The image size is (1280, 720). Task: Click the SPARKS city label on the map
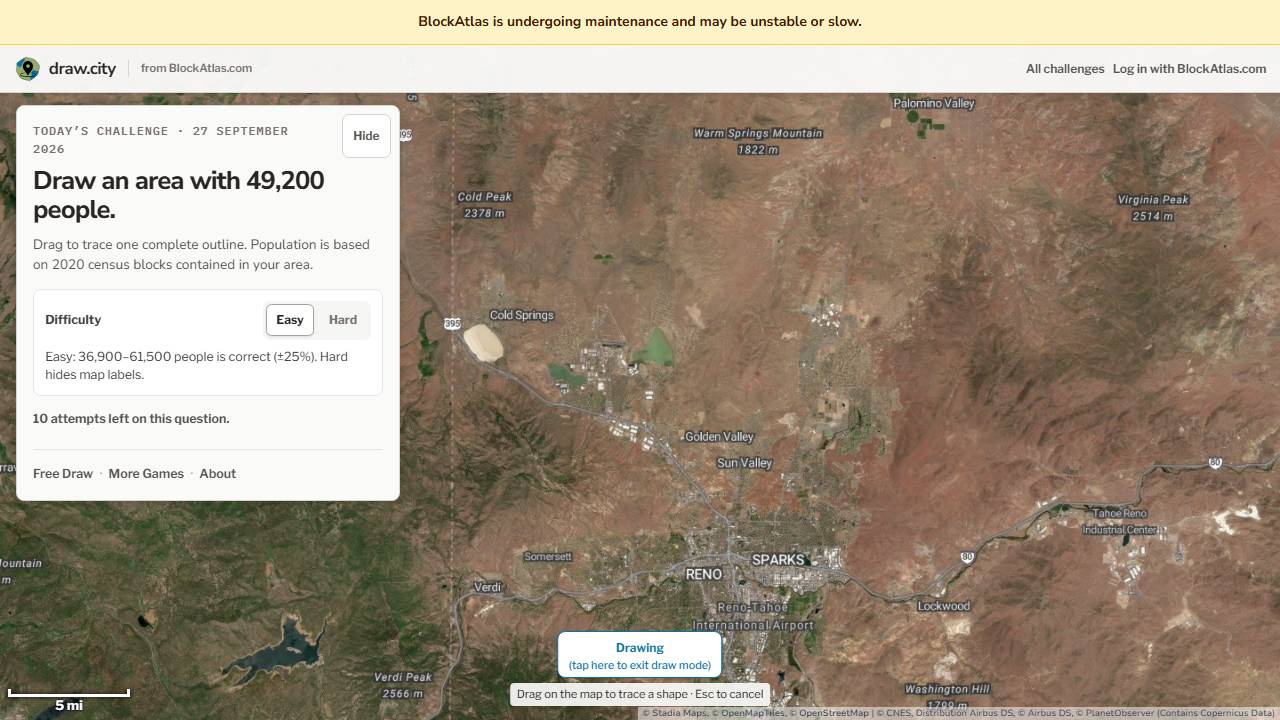coord(778,560)
